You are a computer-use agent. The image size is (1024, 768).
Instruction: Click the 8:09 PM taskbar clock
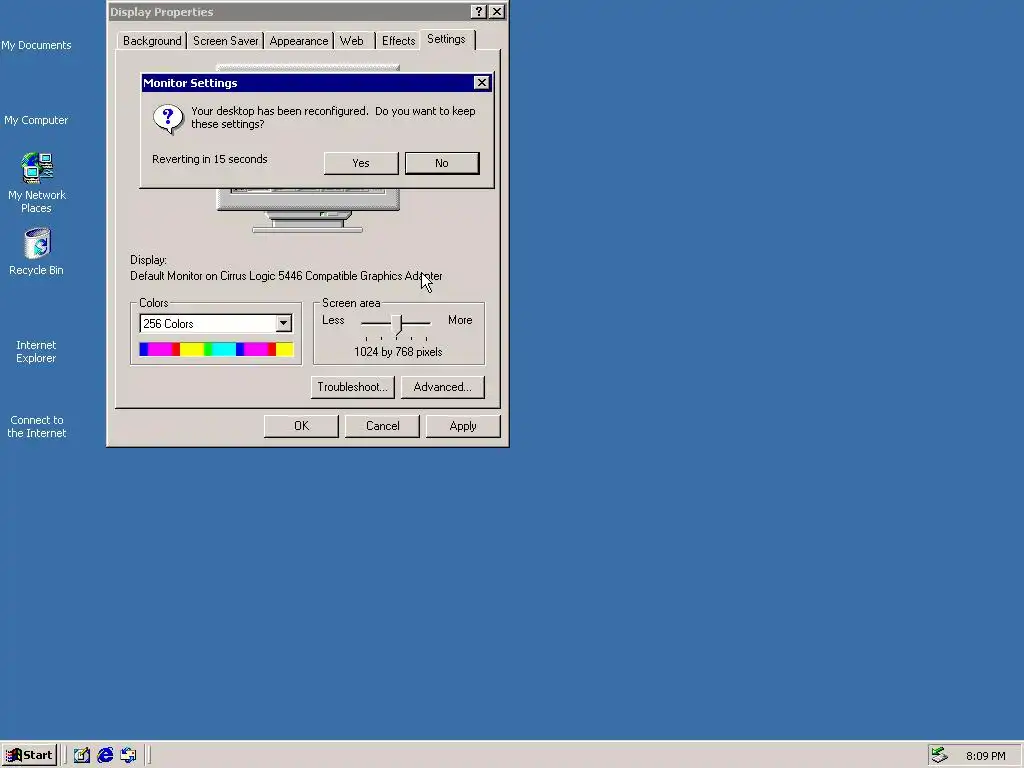coord(985,756)
